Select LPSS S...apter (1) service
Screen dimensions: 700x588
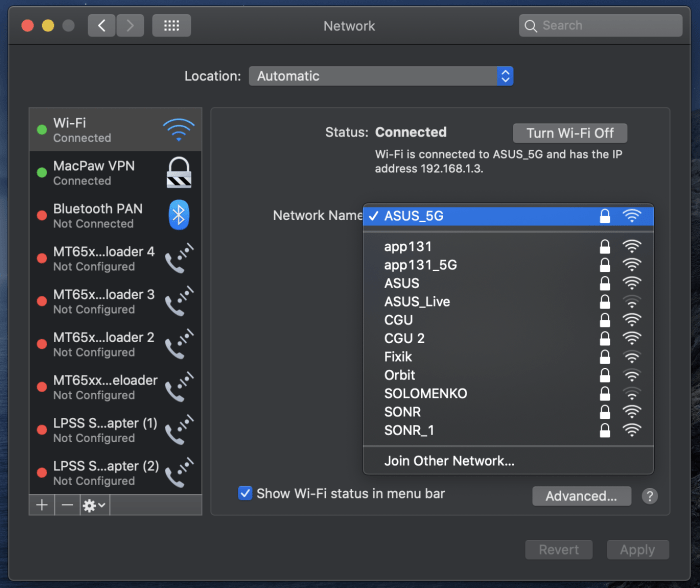point(115,430)
